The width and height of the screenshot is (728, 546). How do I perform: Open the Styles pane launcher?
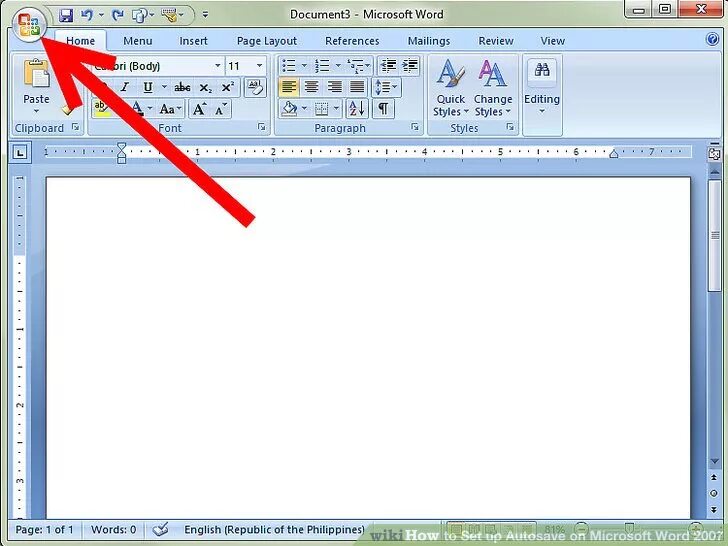(x=510, y=127)
